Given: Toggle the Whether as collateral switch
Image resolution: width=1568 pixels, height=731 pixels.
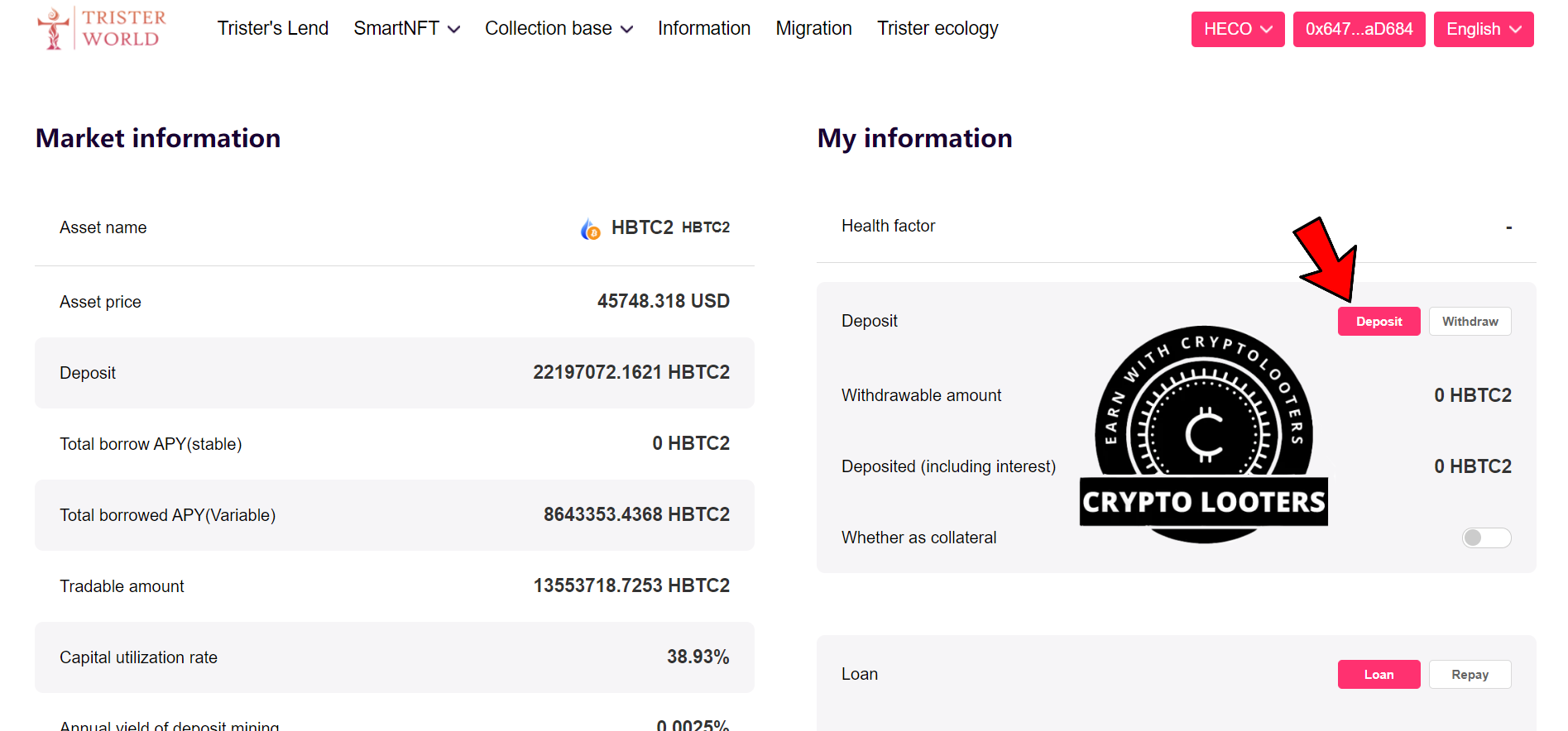Looking at the screenshot, I should [1486, 537].
